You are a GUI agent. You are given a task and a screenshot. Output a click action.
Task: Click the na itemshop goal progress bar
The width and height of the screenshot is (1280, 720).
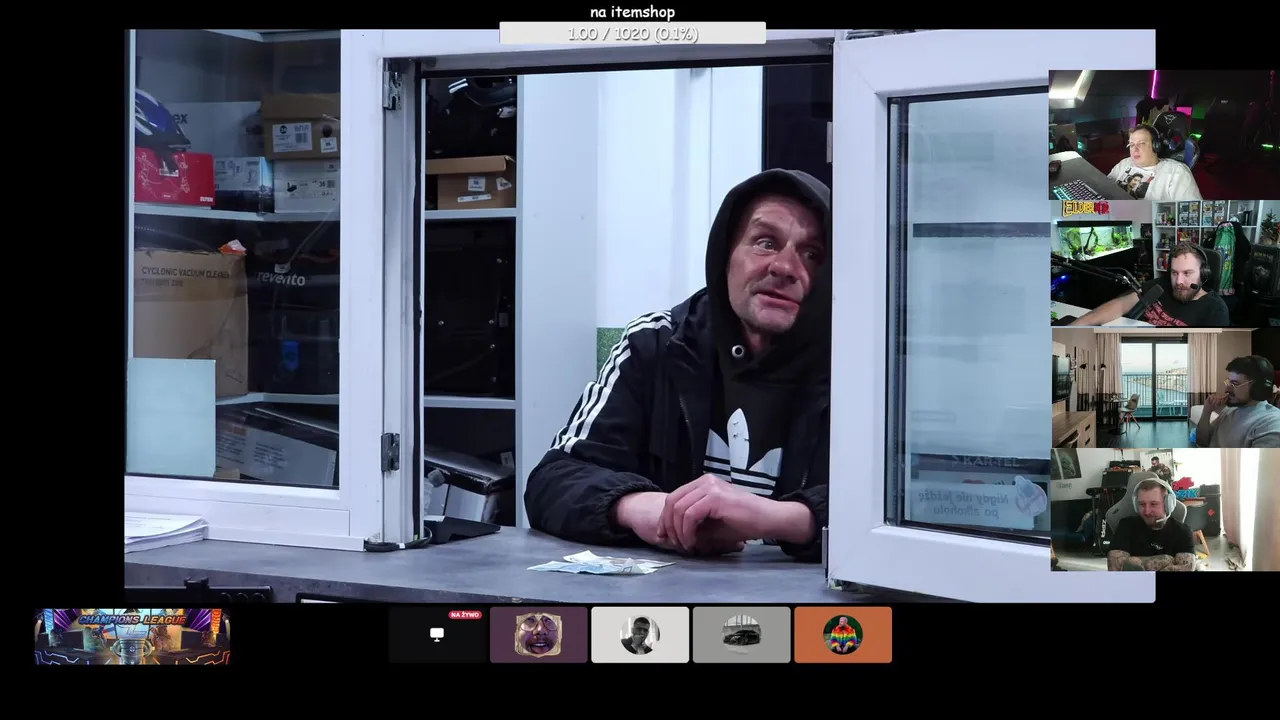[632, 34]
